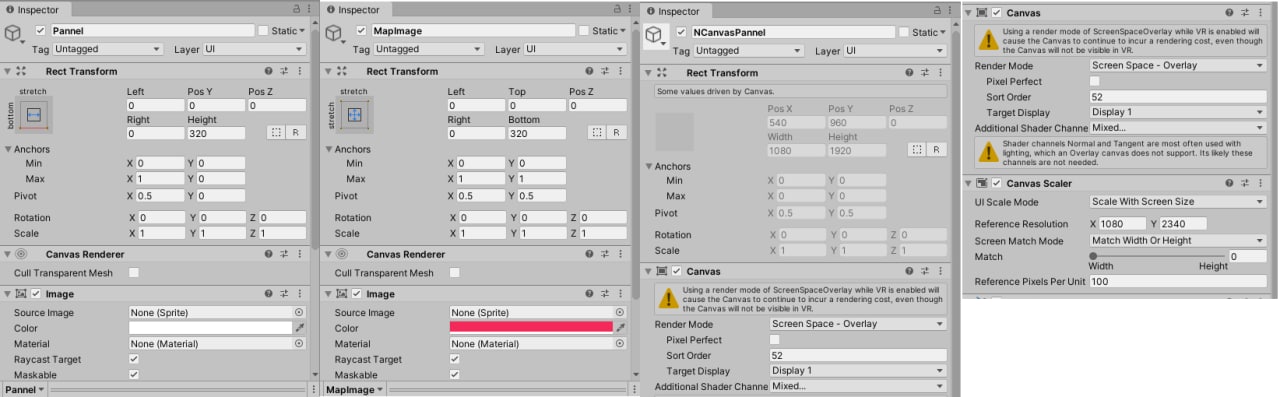Screen dimensions: 1280x397
Task: Enable the Static checkbox for MapImage
Action: click(x=583, y=31)
